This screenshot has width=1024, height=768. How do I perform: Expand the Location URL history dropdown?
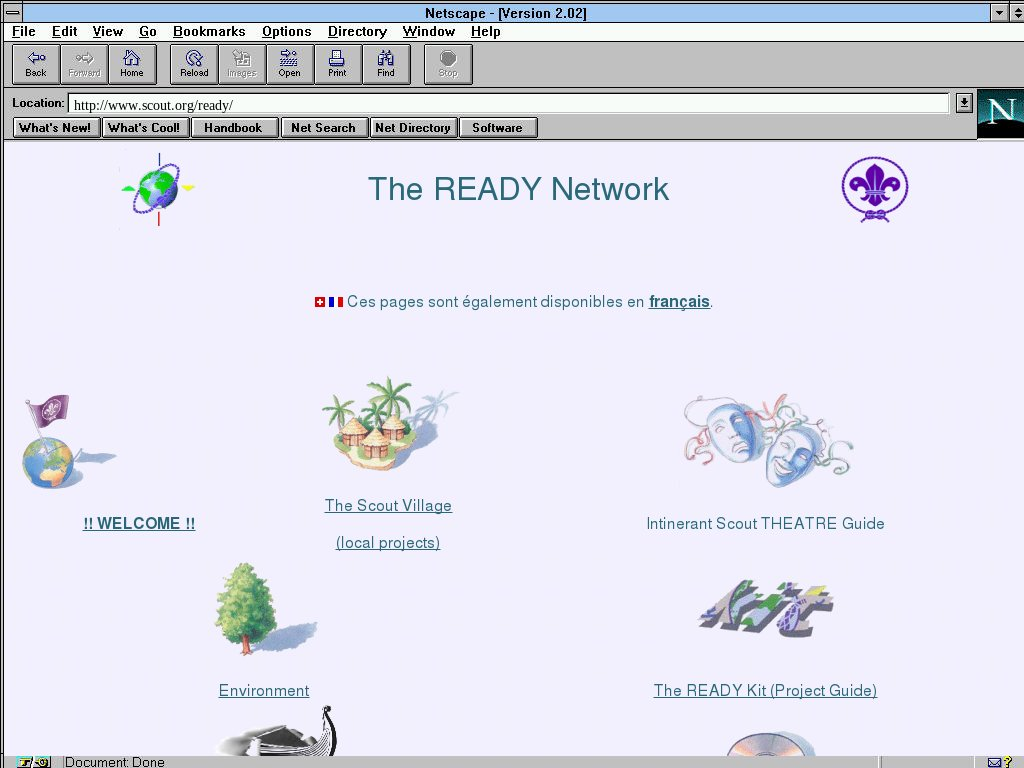963,103
